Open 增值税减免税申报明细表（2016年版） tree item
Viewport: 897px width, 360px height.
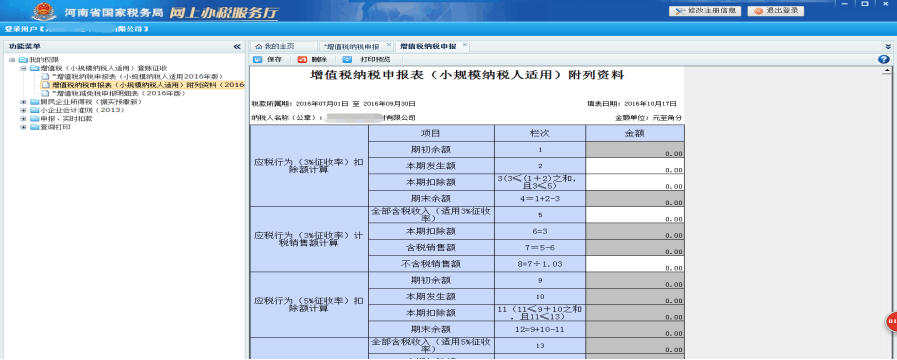pos(119,93)
